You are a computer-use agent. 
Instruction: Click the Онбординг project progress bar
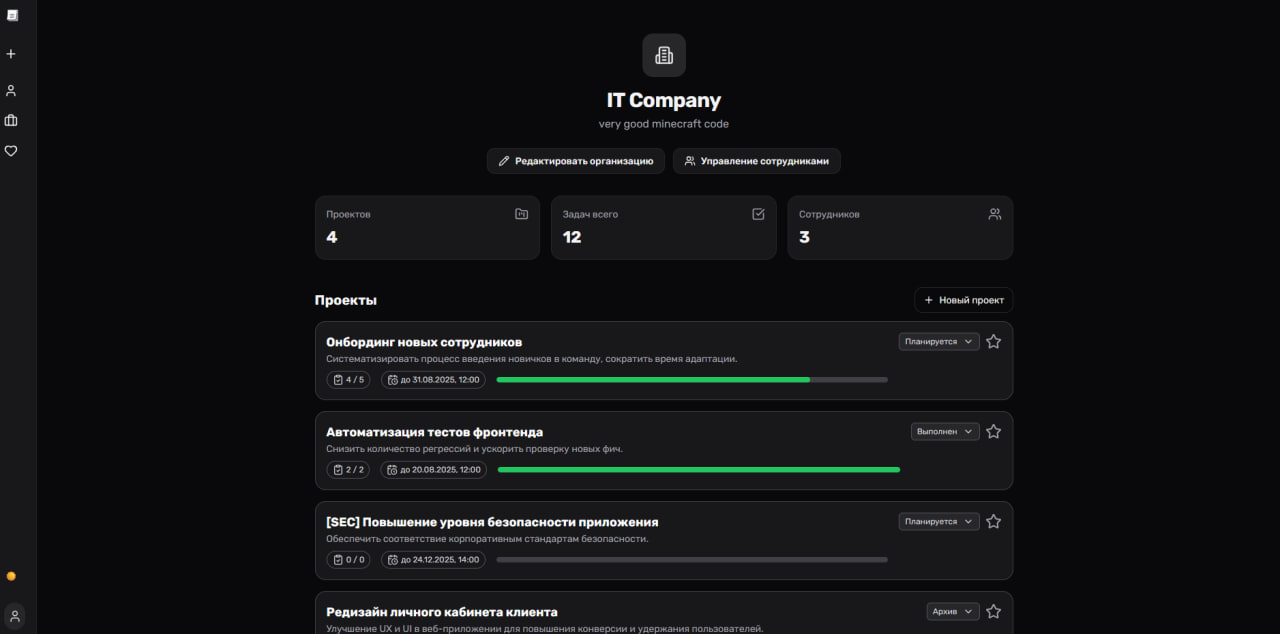click(x=691, y=380)
